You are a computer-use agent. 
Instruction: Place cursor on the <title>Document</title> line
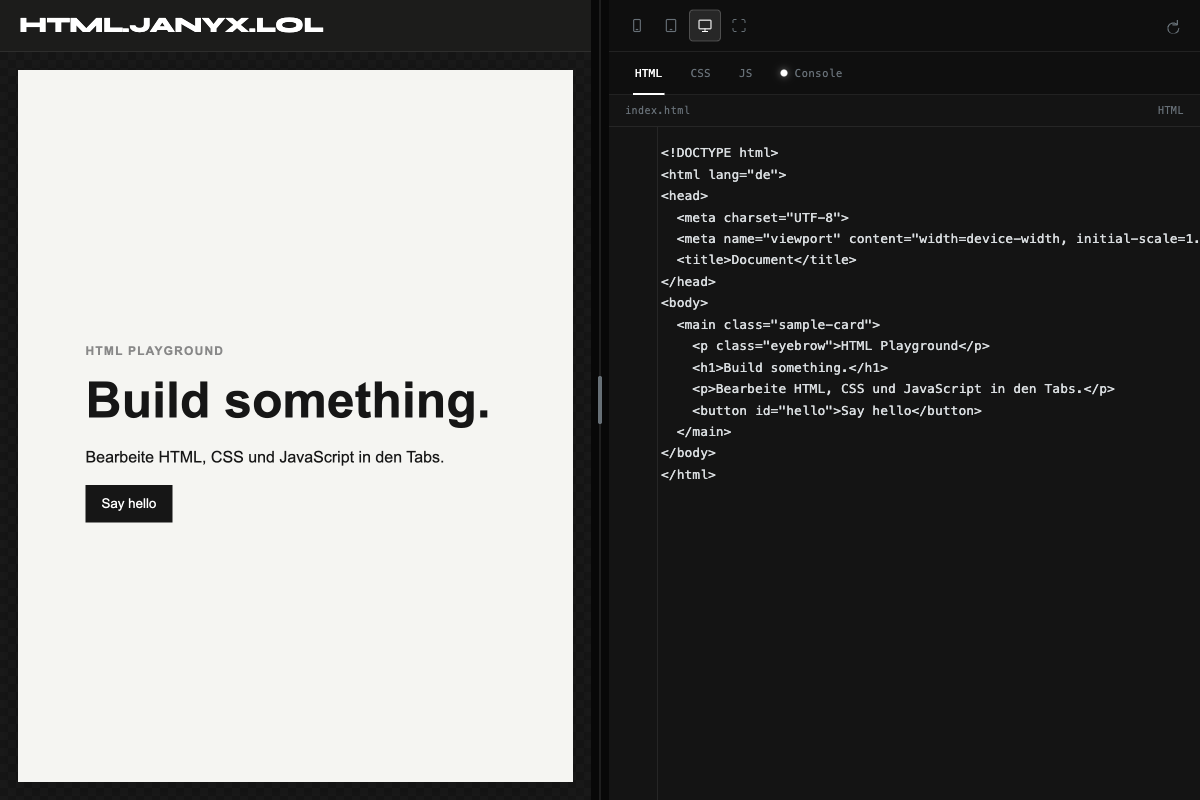[766, 260]
